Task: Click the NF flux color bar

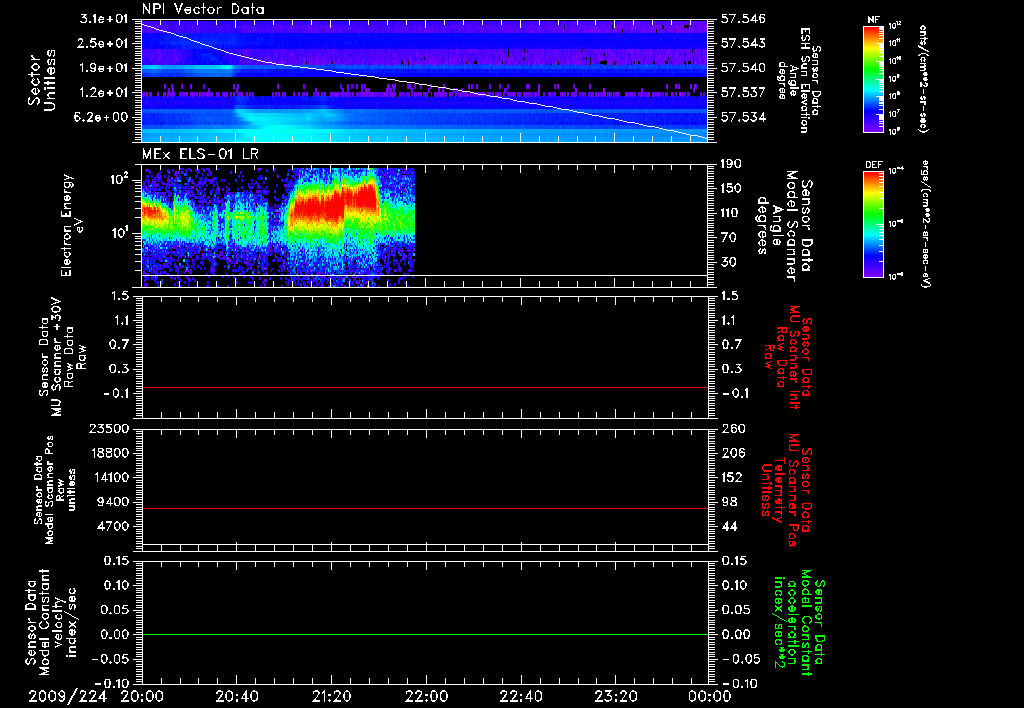Action: point(873,79)
